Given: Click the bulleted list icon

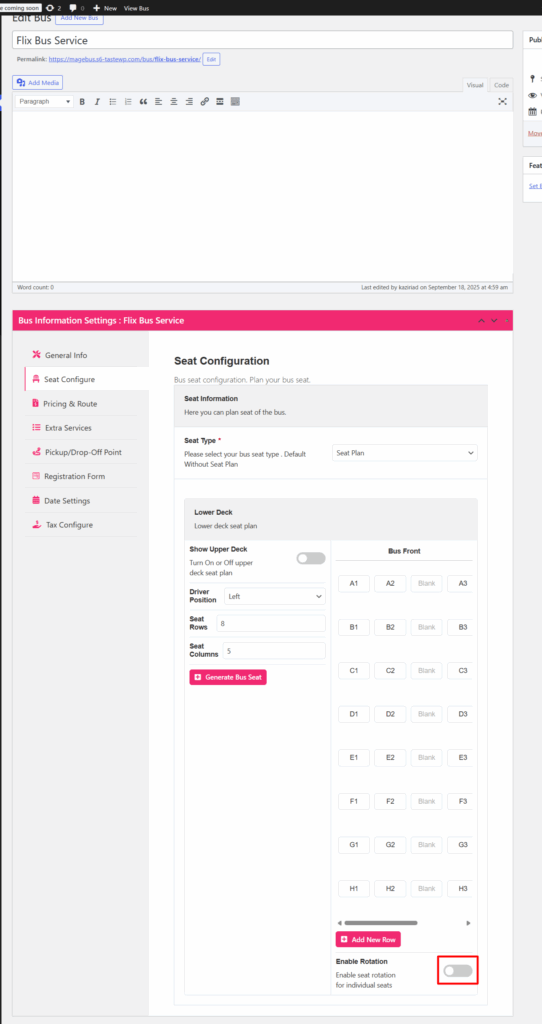Looking at the screenshot, I should click(112, 102).
